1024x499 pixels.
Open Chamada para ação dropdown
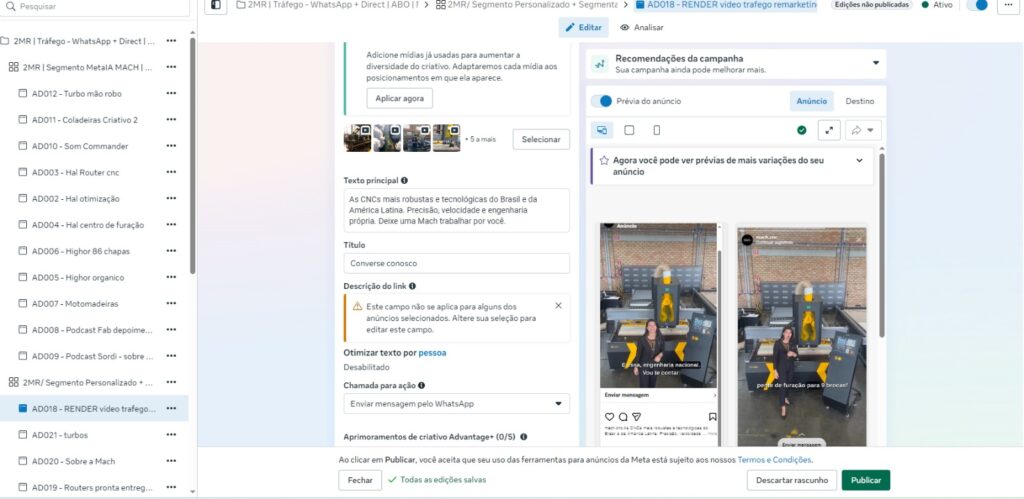tap(456, 404)
